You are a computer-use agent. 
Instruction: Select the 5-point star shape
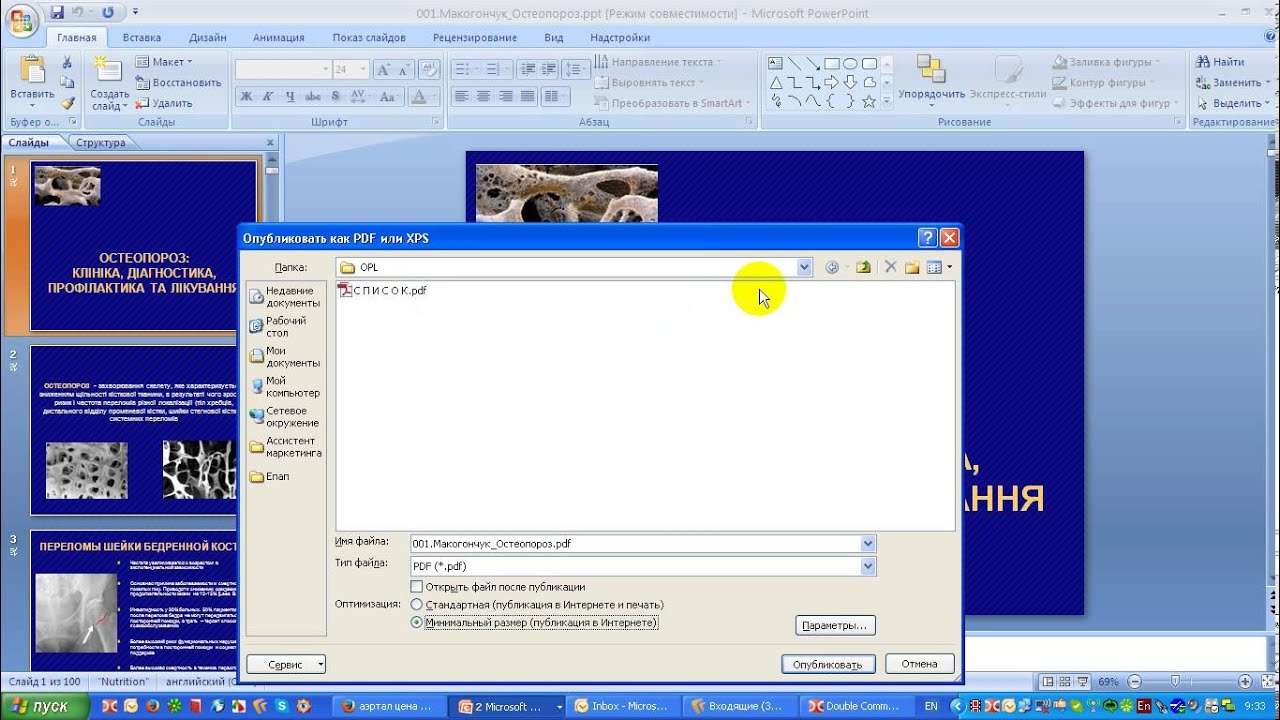[x=869, y=101]
